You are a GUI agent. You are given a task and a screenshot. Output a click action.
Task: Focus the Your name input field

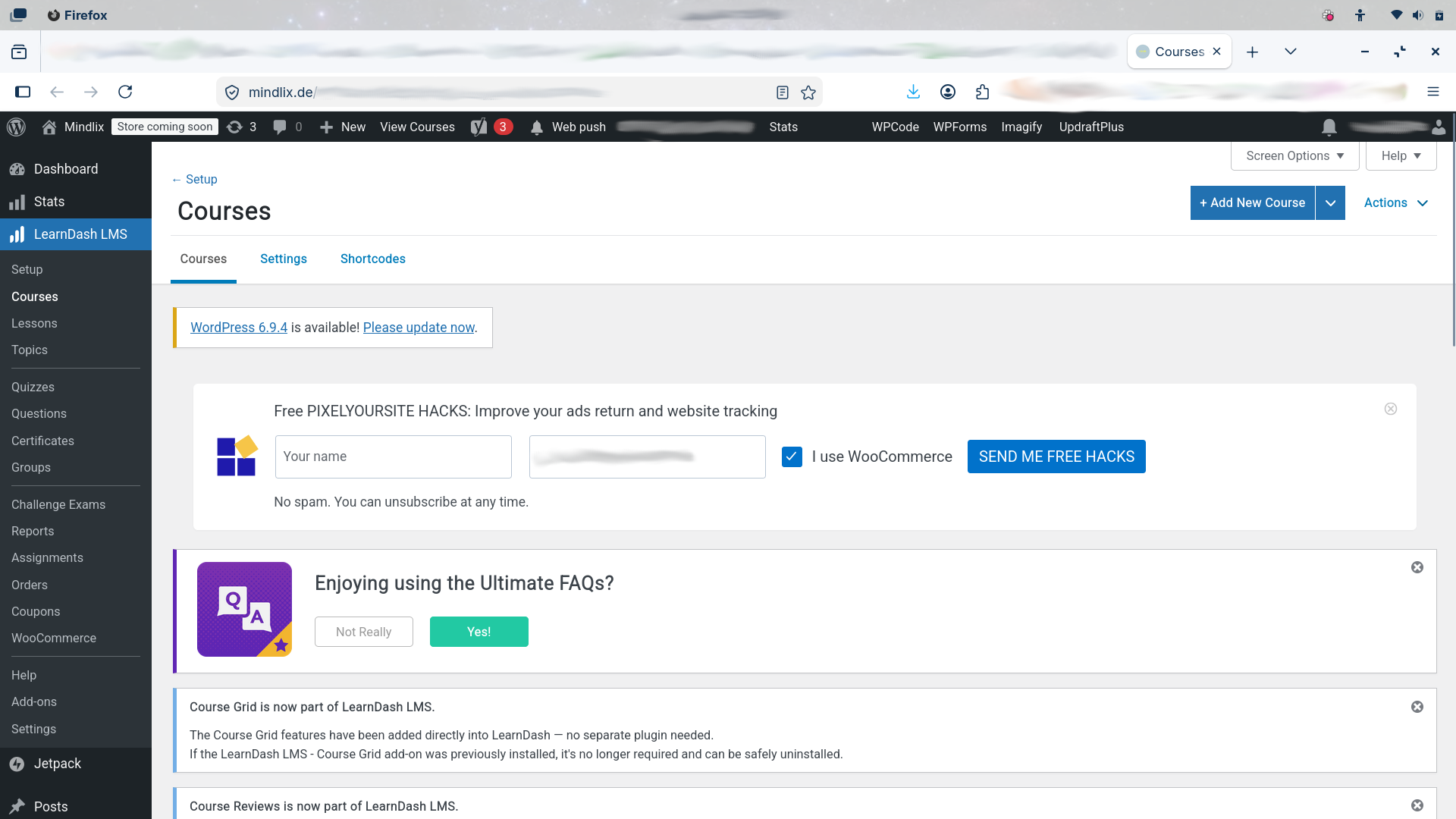pyautogui.click(x=393, y=457)
